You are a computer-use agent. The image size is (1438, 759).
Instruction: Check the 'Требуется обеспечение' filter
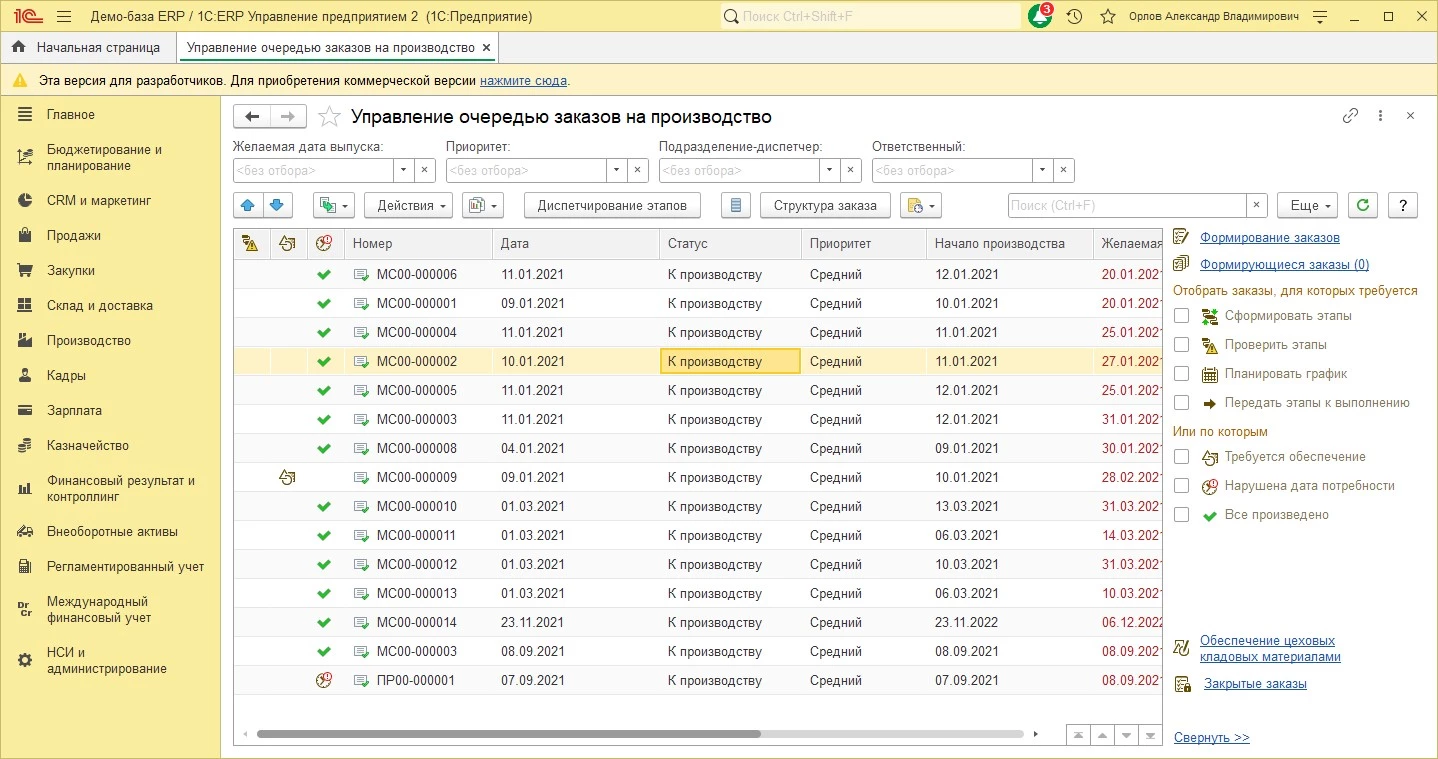tap(1182, 457)
